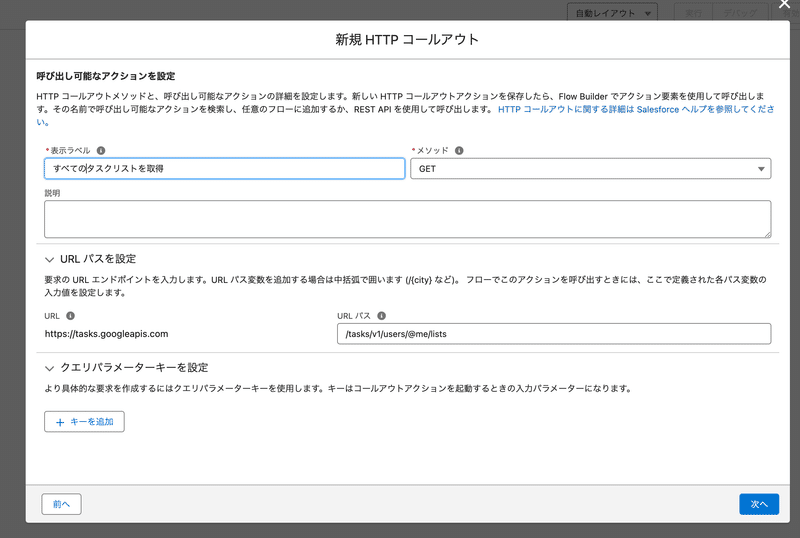Focus the 表示ラベル input field
This screenshot has width=800, height=538.
[224, 168]
